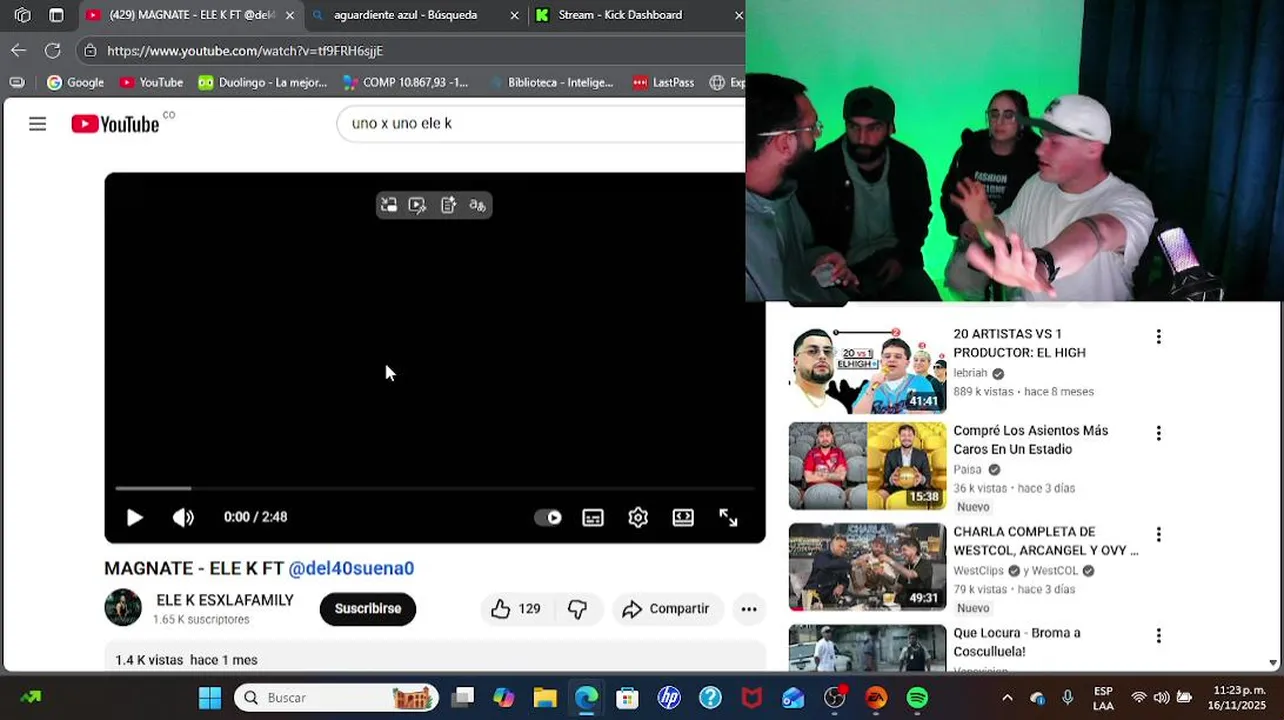Show hidden tray icons chevron
Viewport: 1284px width, 720px height.
[x=1007, y=698]
